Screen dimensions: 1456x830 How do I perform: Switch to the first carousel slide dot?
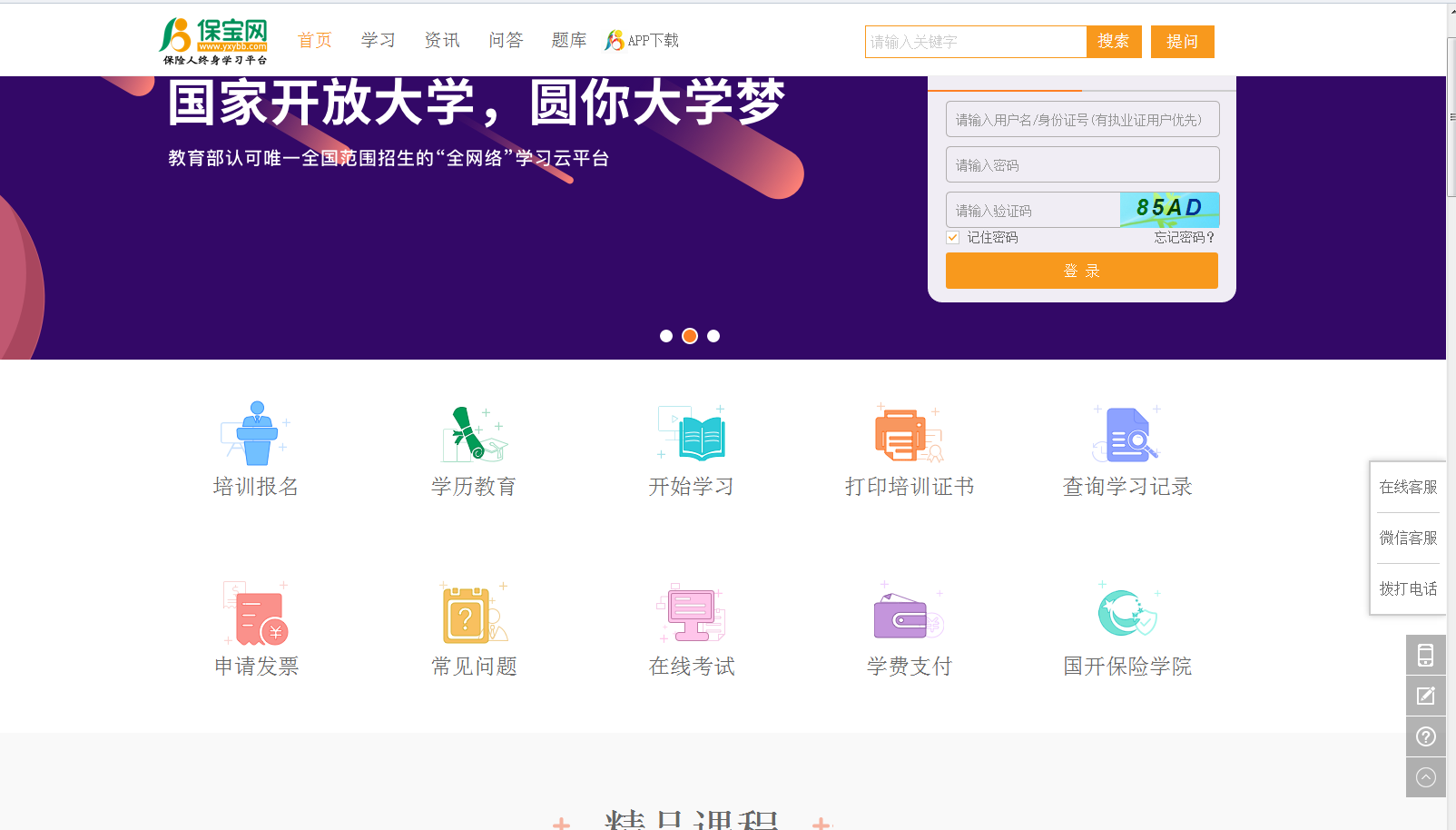(x=666, y=336)
